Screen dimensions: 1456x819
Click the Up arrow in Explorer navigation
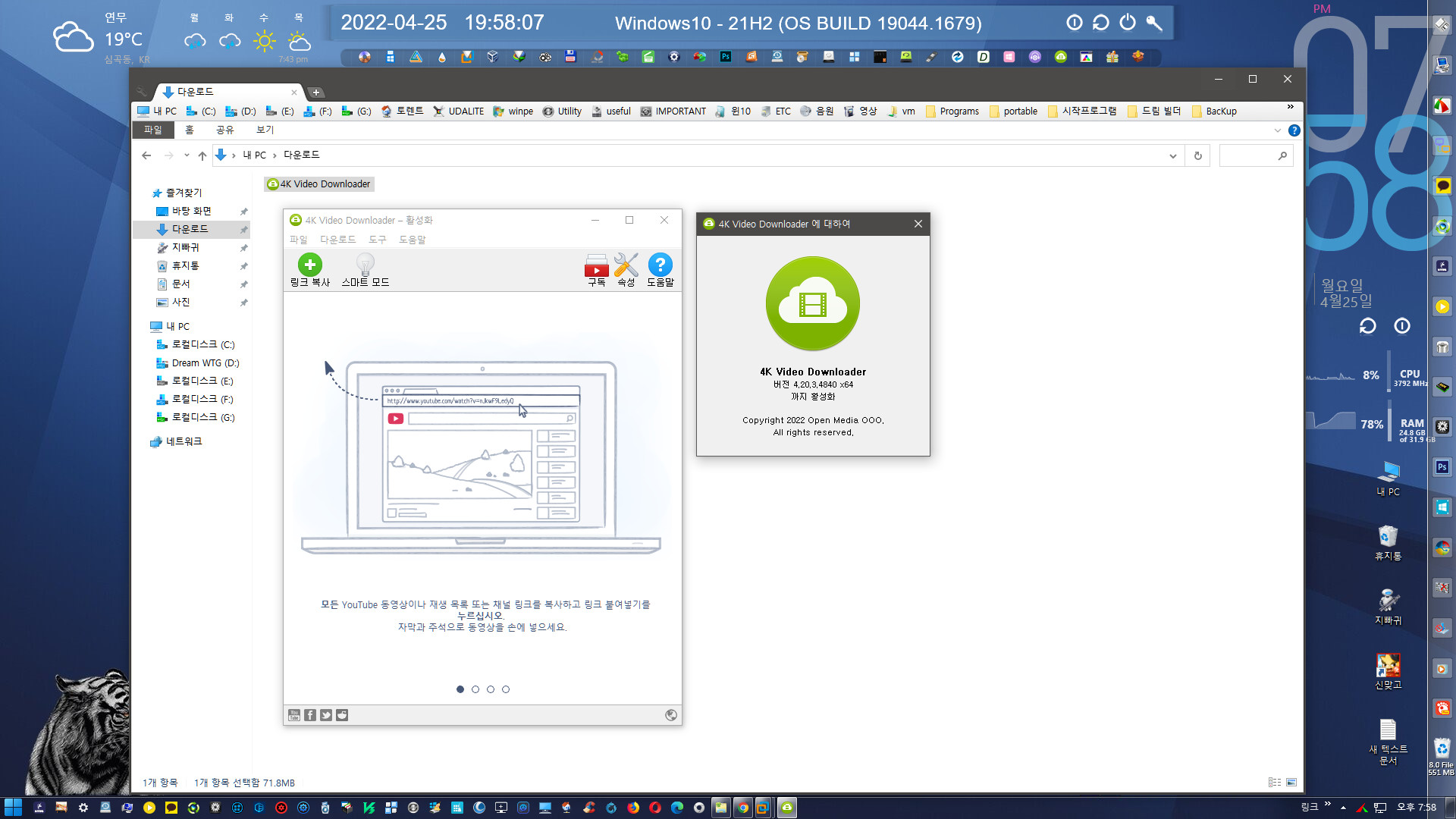202,155
